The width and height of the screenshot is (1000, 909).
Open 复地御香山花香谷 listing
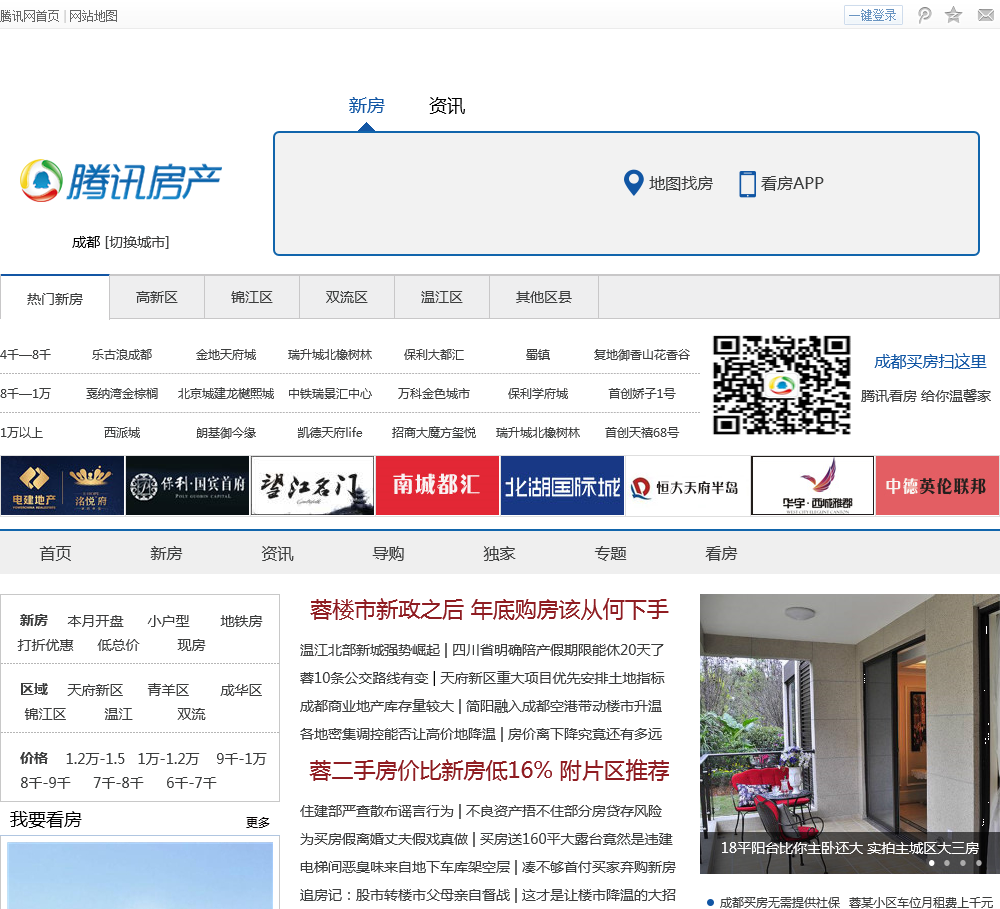[x=642, y=355]
